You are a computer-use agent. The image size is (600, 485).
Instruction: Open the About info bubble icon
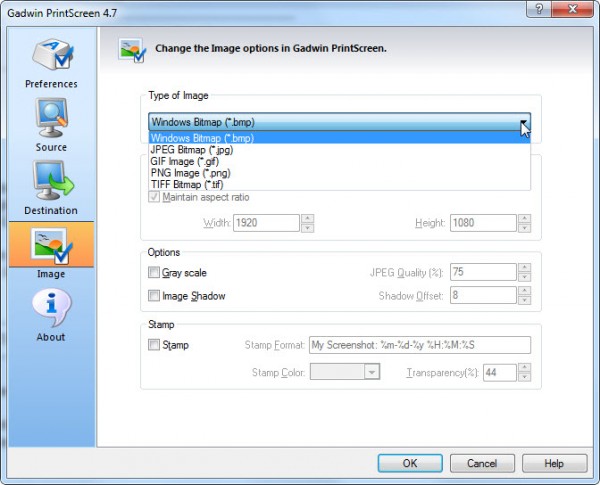click(x=50, y=308)
